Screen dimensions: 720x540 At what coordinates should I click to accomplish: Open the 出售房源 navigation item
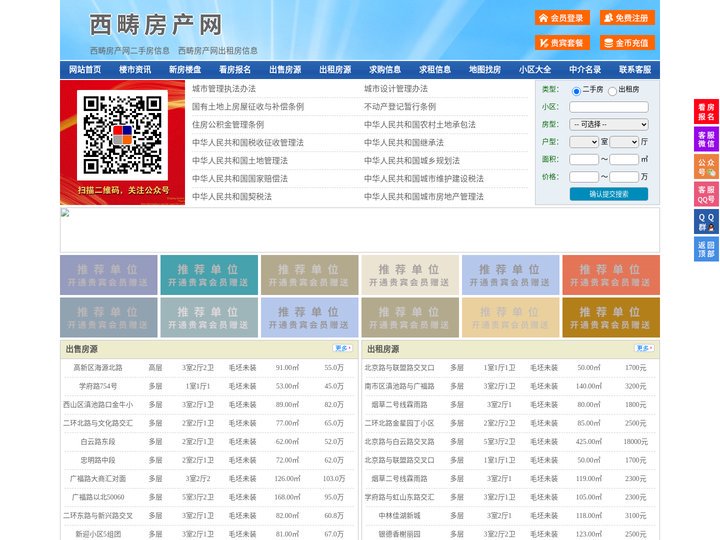[285, 69]
